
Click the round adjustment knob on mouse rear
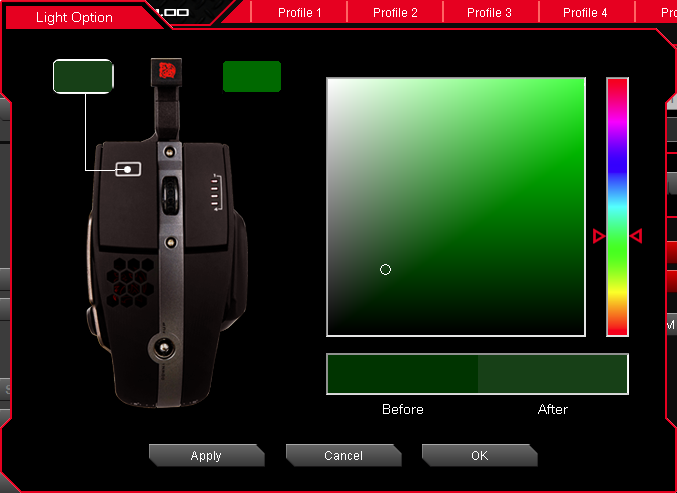[164, 348]
